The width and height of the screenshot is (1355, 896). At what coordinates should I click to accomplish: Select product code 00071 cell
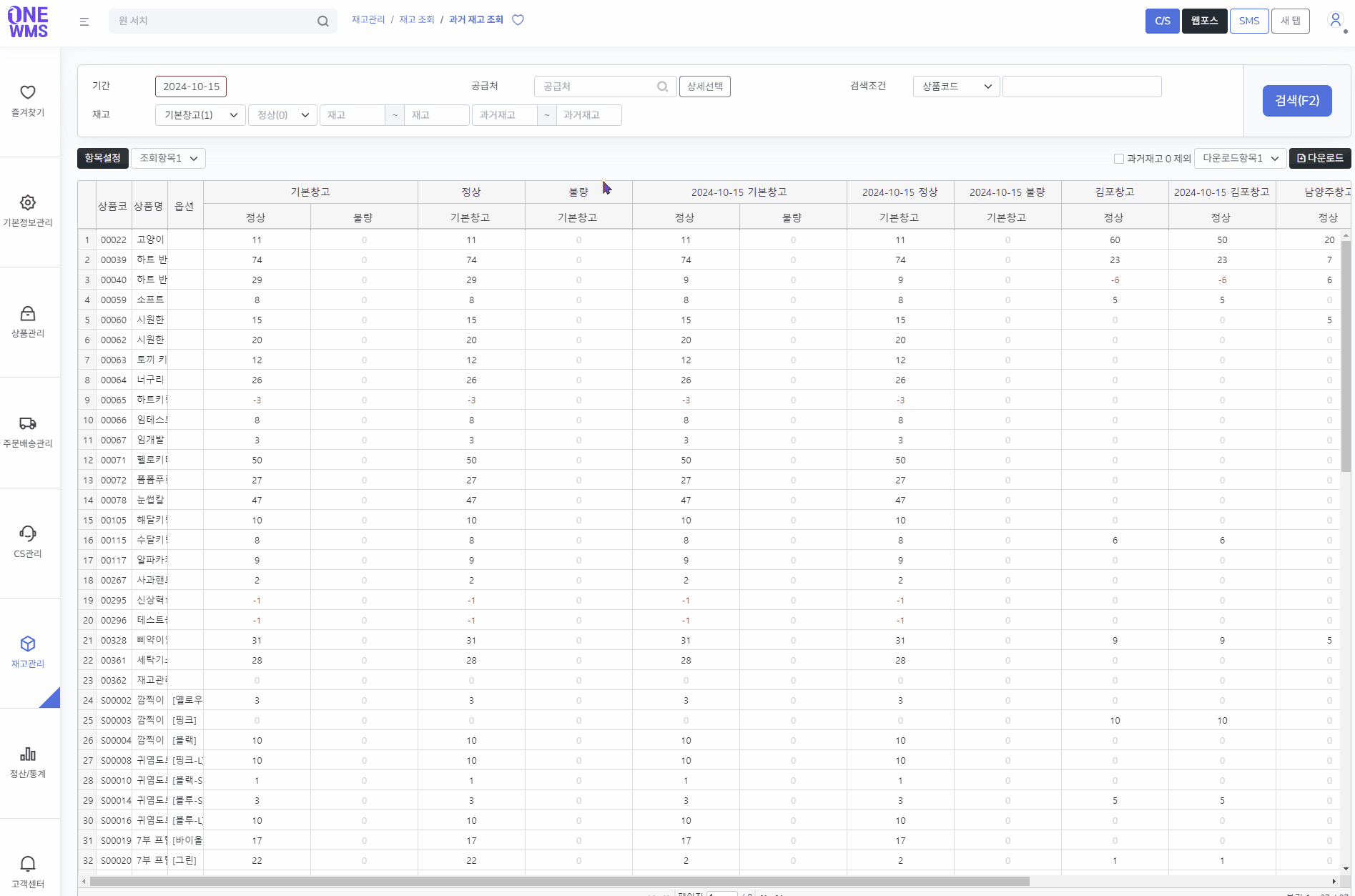coord(114,461)
